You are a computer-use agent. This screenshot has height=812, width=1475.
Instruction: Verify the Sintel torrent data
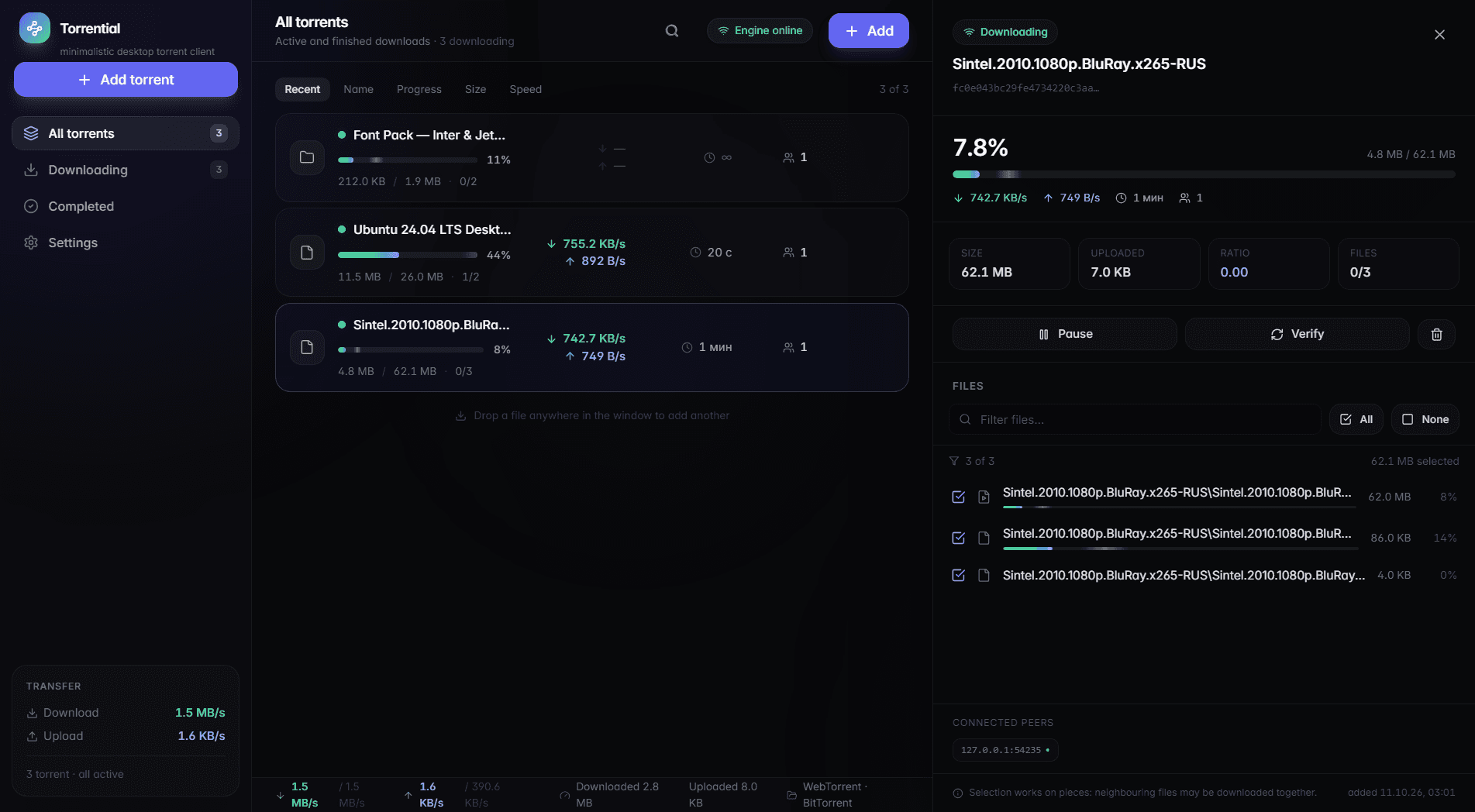coord(1298,334)
